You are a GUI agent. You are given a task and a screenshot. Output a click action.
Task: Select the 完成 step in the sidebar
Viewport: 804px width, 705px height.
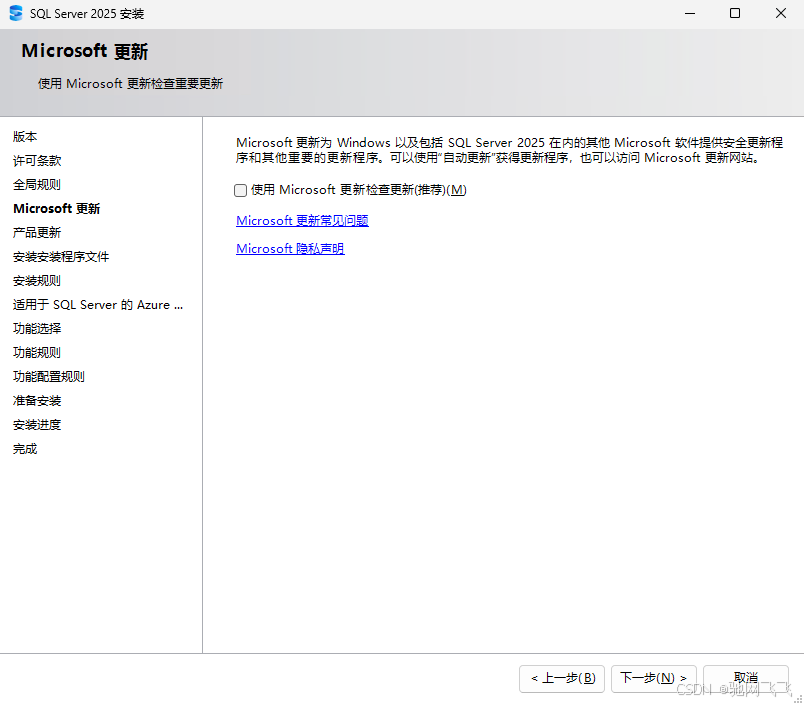(x=25, y=449)
